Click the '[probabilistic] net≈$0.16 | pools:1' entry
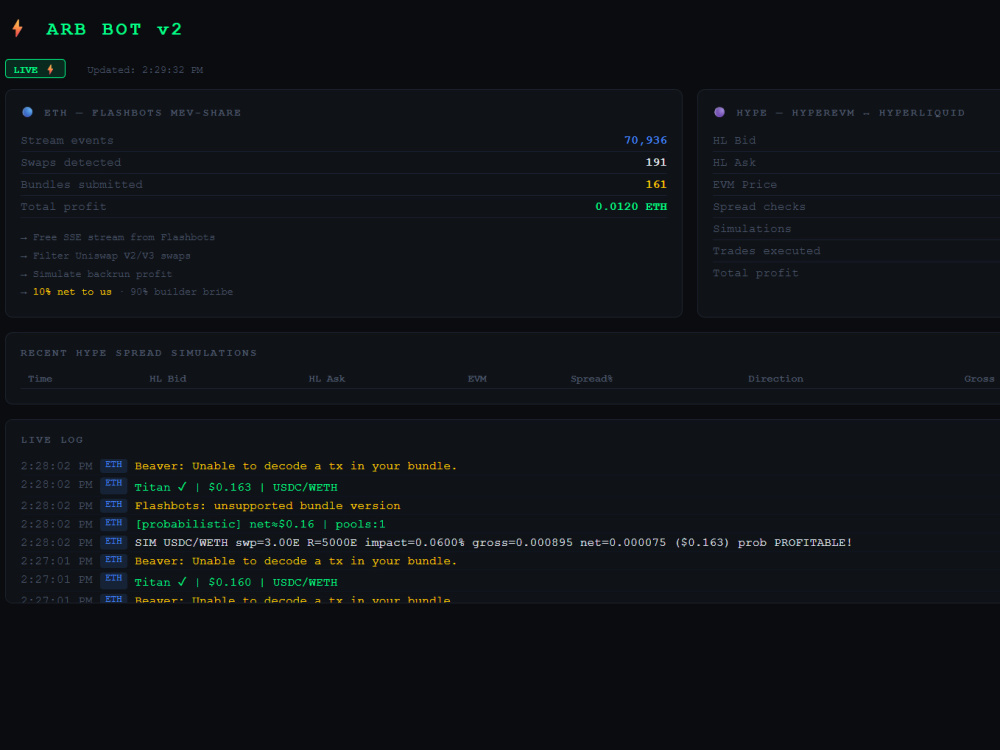The height and width of the screenshot is (750, 1000). [x=260, y=524]
